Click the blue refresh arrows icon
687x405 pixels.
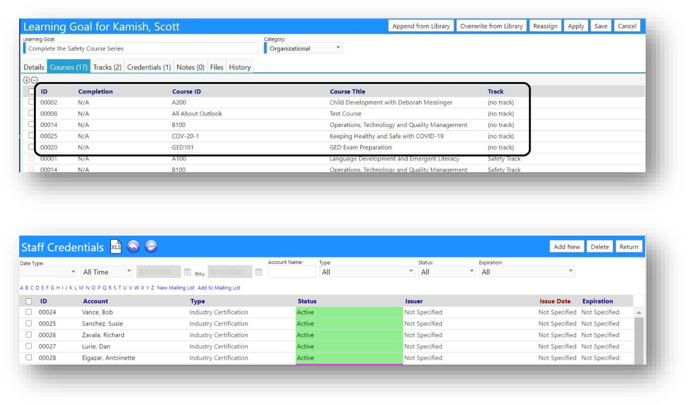point(151,246)
